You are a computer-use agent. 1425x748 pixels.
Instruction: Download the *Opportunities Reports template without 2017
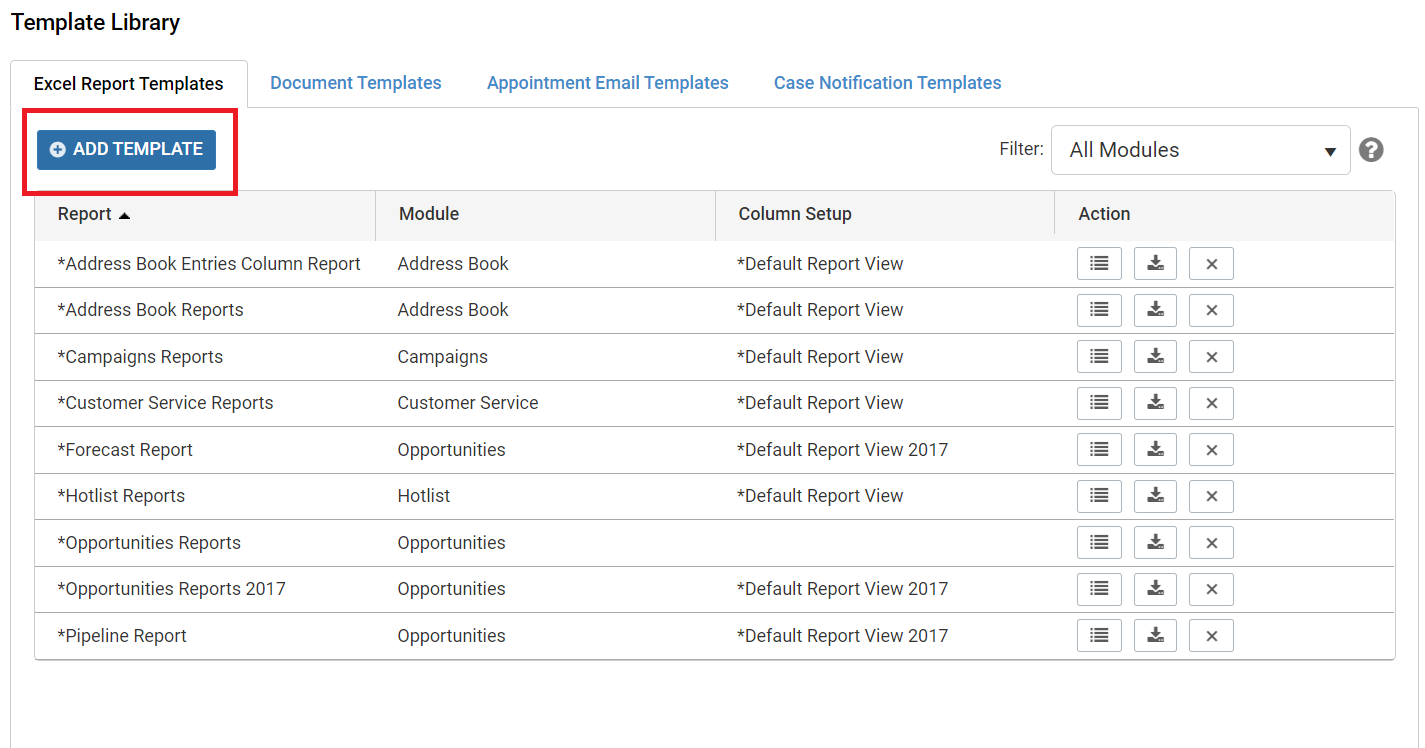pyautogui.click(x=1155, y=543)
